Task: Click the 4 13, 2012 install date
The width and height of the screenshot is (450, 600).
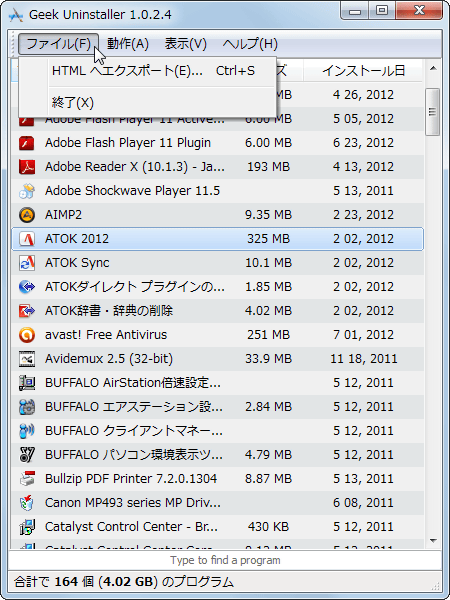Action: pyautogui.click(x=363, y=167)
